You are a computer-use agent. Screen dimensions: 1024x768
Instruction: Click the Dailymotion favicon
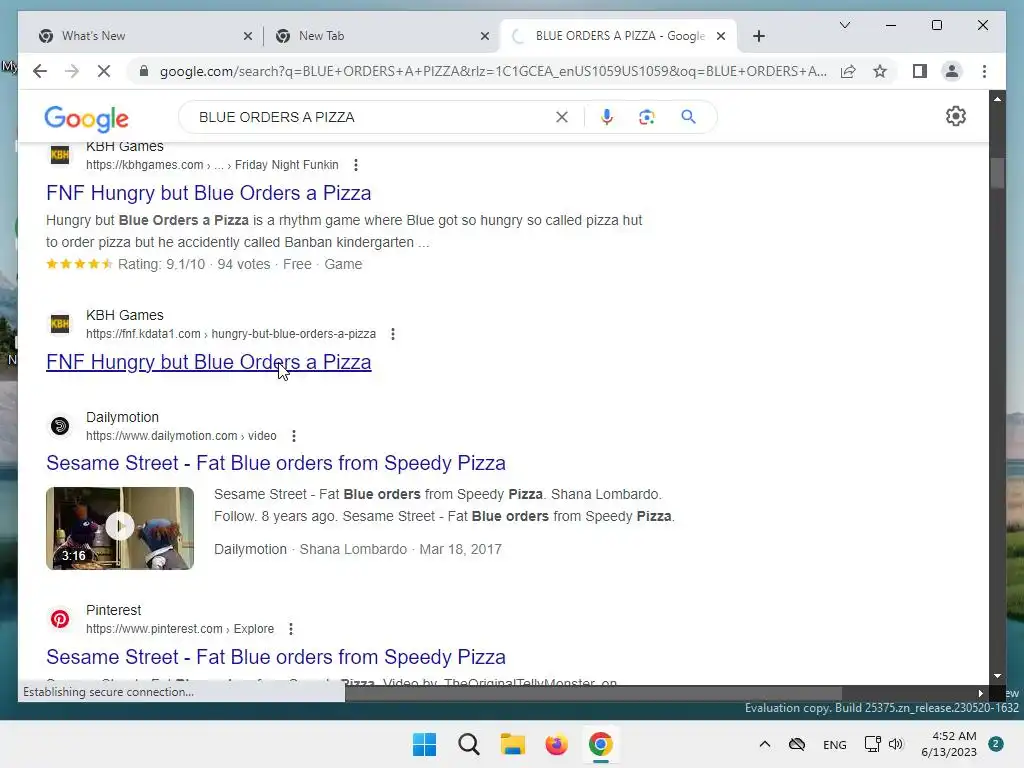[x=60, y=426]
